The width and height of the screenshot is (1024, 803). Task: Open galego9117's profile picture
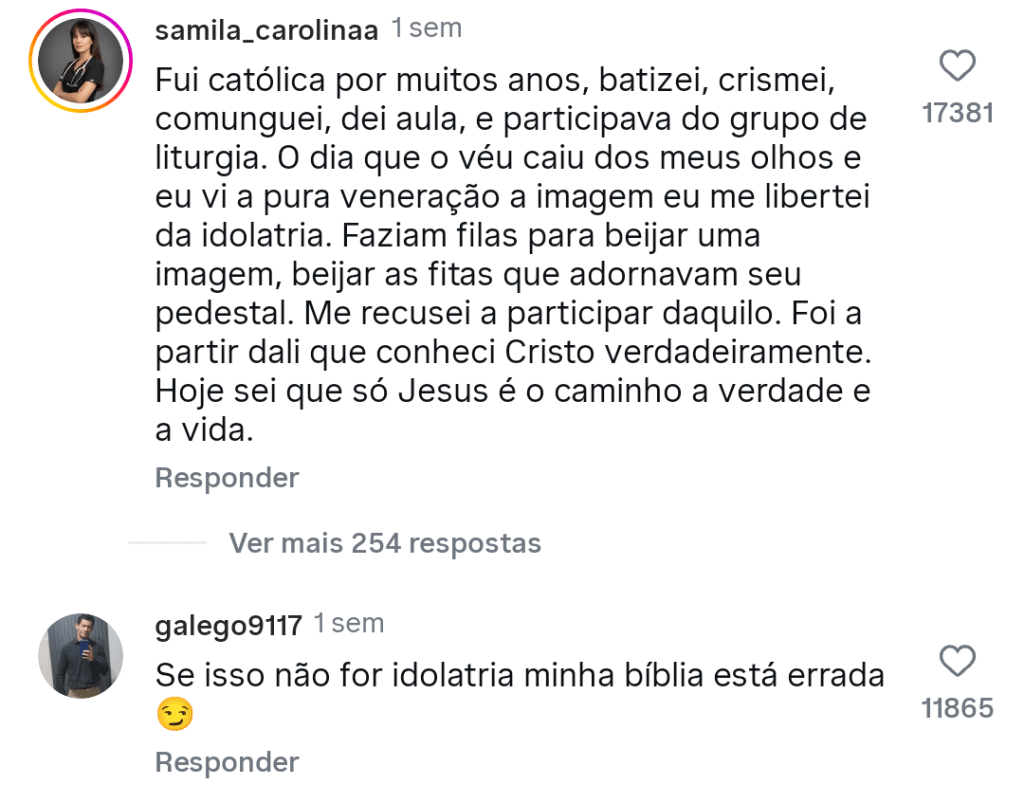(x=80, y=655)
